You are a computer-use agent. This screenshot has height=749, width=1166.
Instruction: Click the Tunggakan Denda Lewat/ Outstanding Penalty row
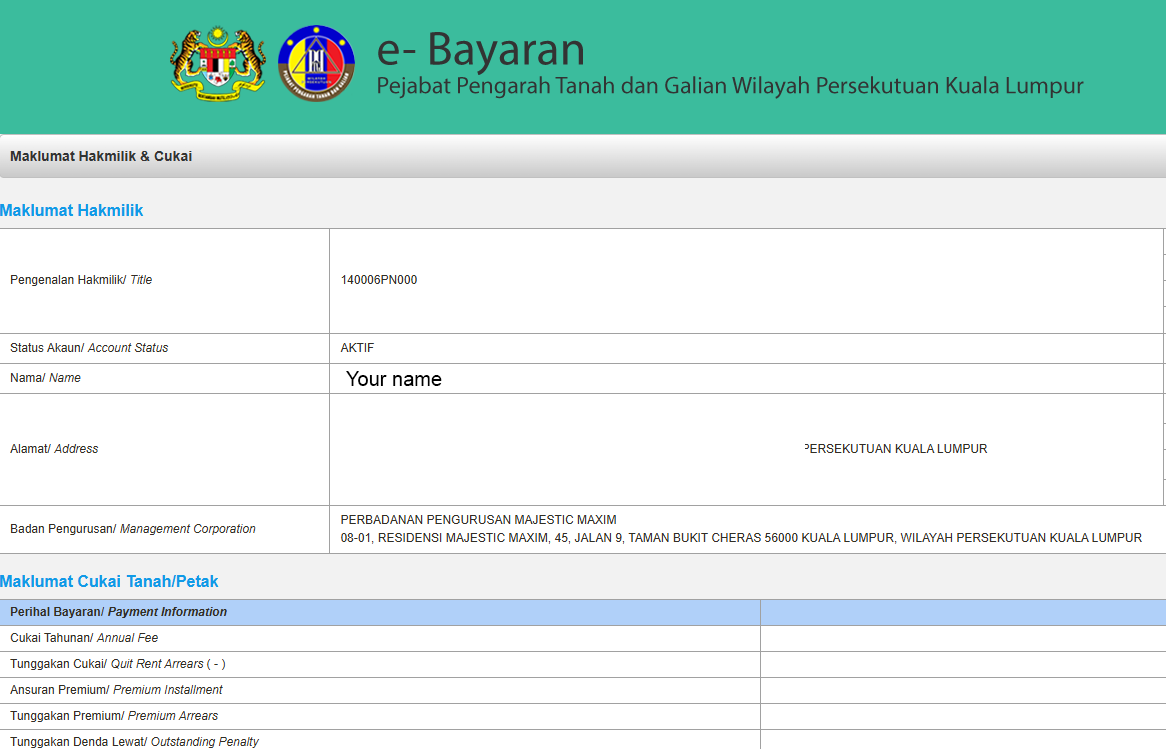click(583, 740)
